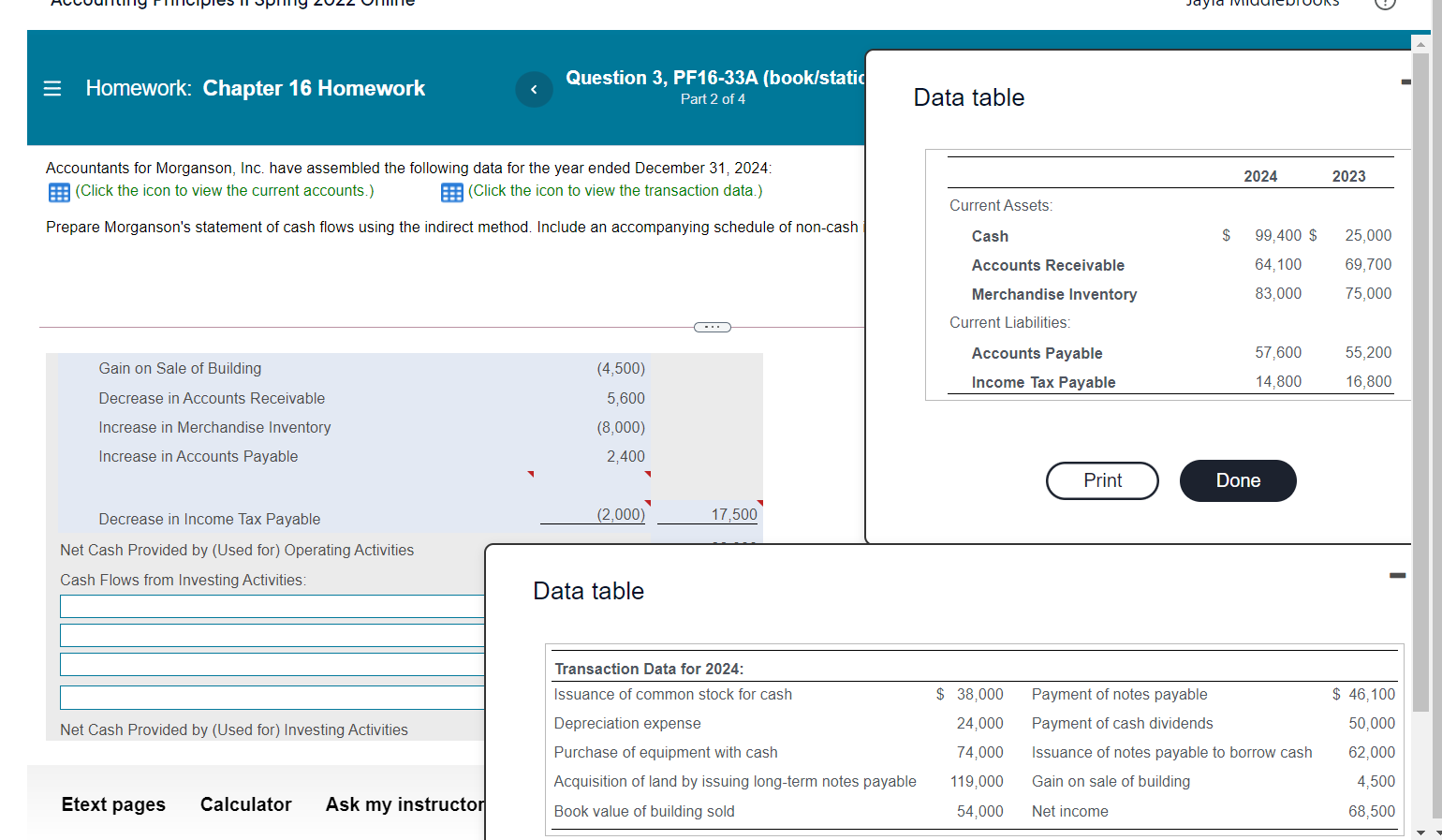The height and width of the screenshot is (840, 1442).
Task: Open the hamburger navigation menu
Action: (x=52, y=88)
